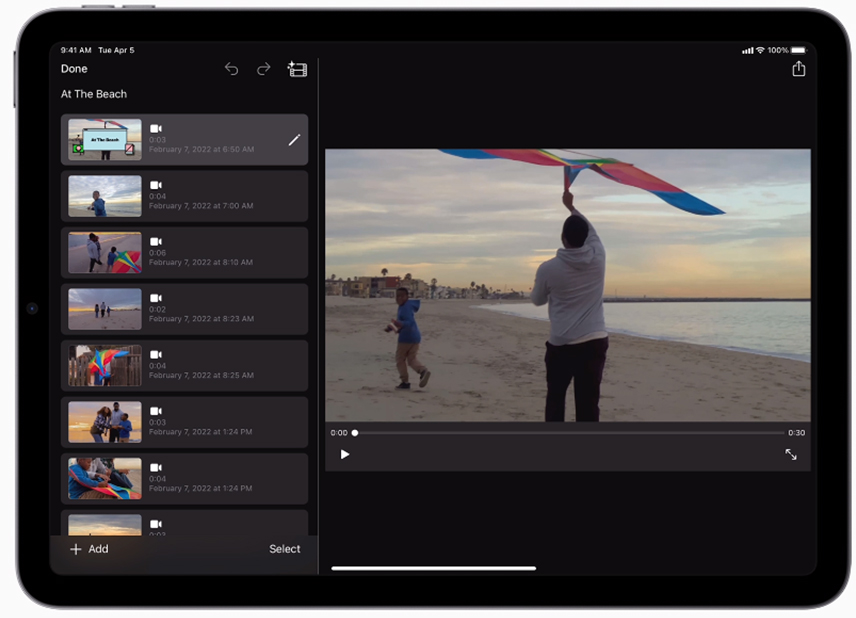Viewport: 856px width, 618px height.
Task: Click the pencil edit icon on first clip
Action: (x=294, y=140)
